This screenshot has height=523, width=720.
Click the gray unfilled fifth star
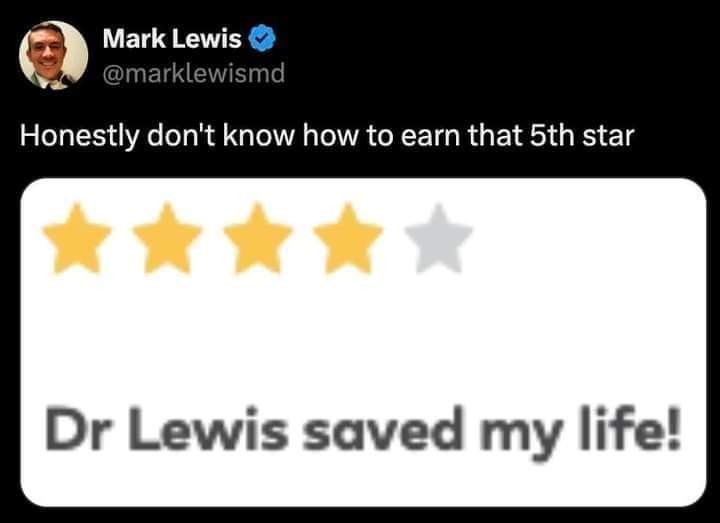[439, 239]
